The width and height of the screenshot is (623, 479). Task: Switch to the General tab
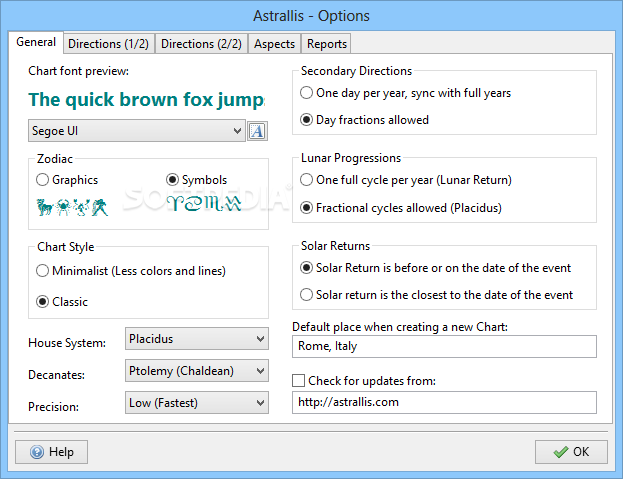[36, 42]
